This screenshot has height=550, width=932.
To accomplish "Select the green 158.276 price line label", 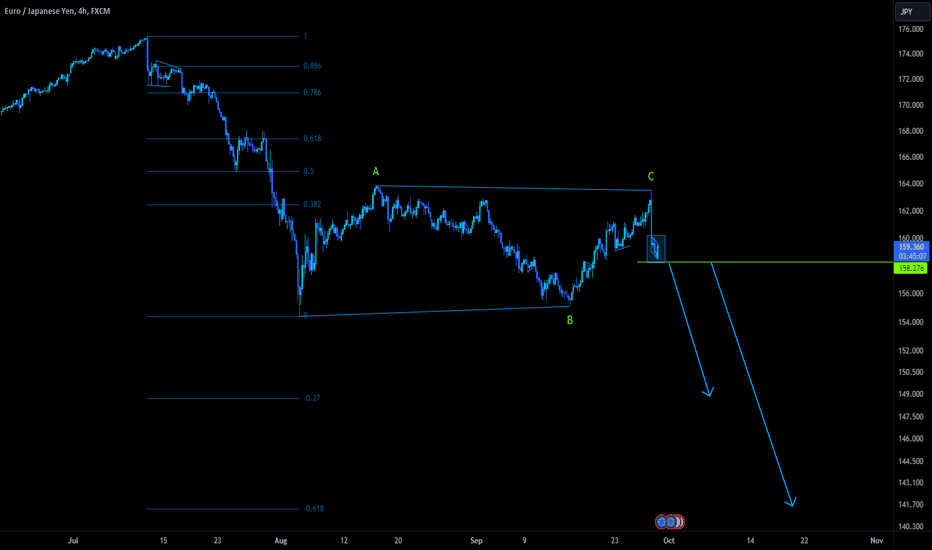I will pos(911,268).
